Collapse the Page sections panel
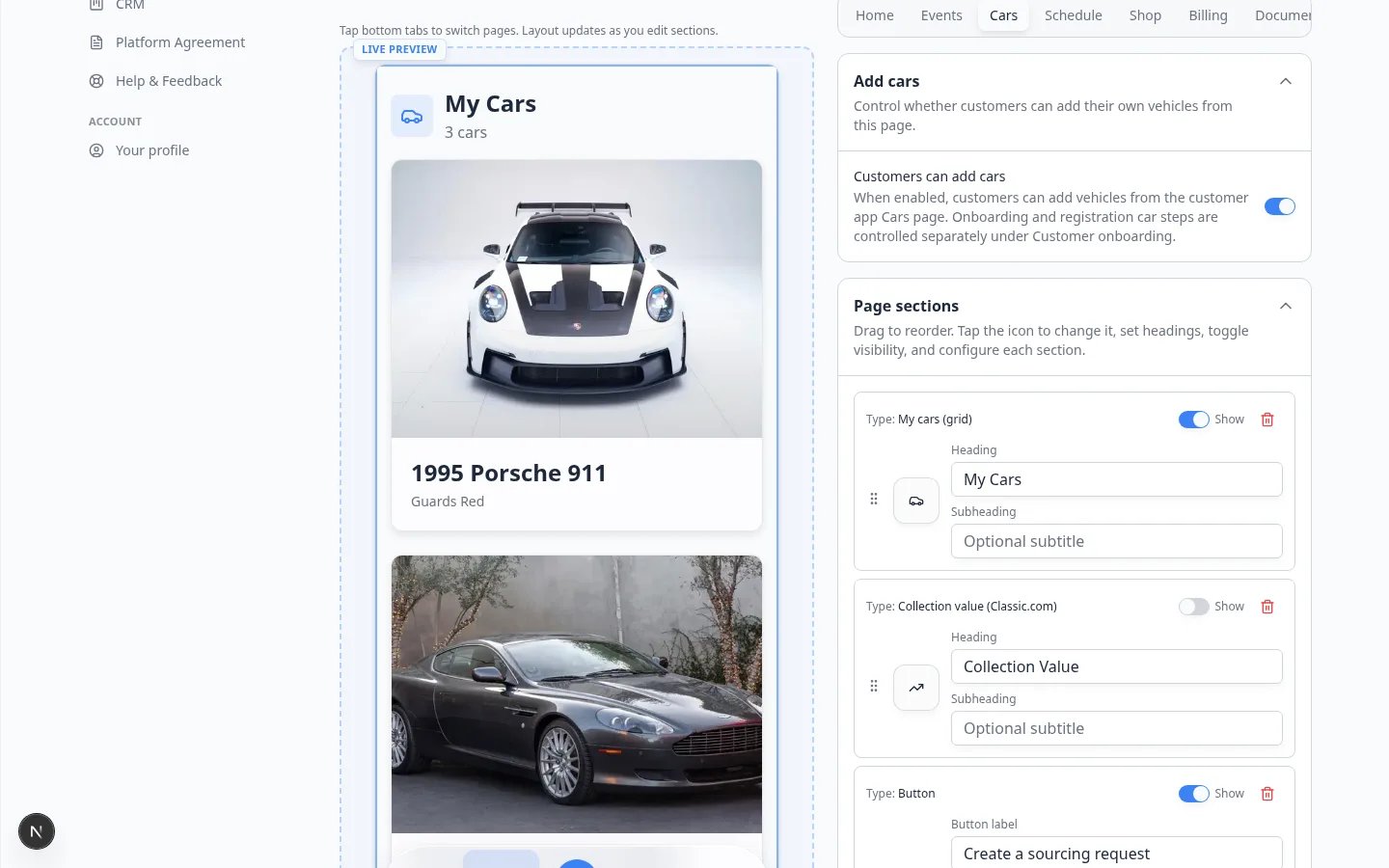The height and width of the screenshot is (868, 1389). (1285, 306)
